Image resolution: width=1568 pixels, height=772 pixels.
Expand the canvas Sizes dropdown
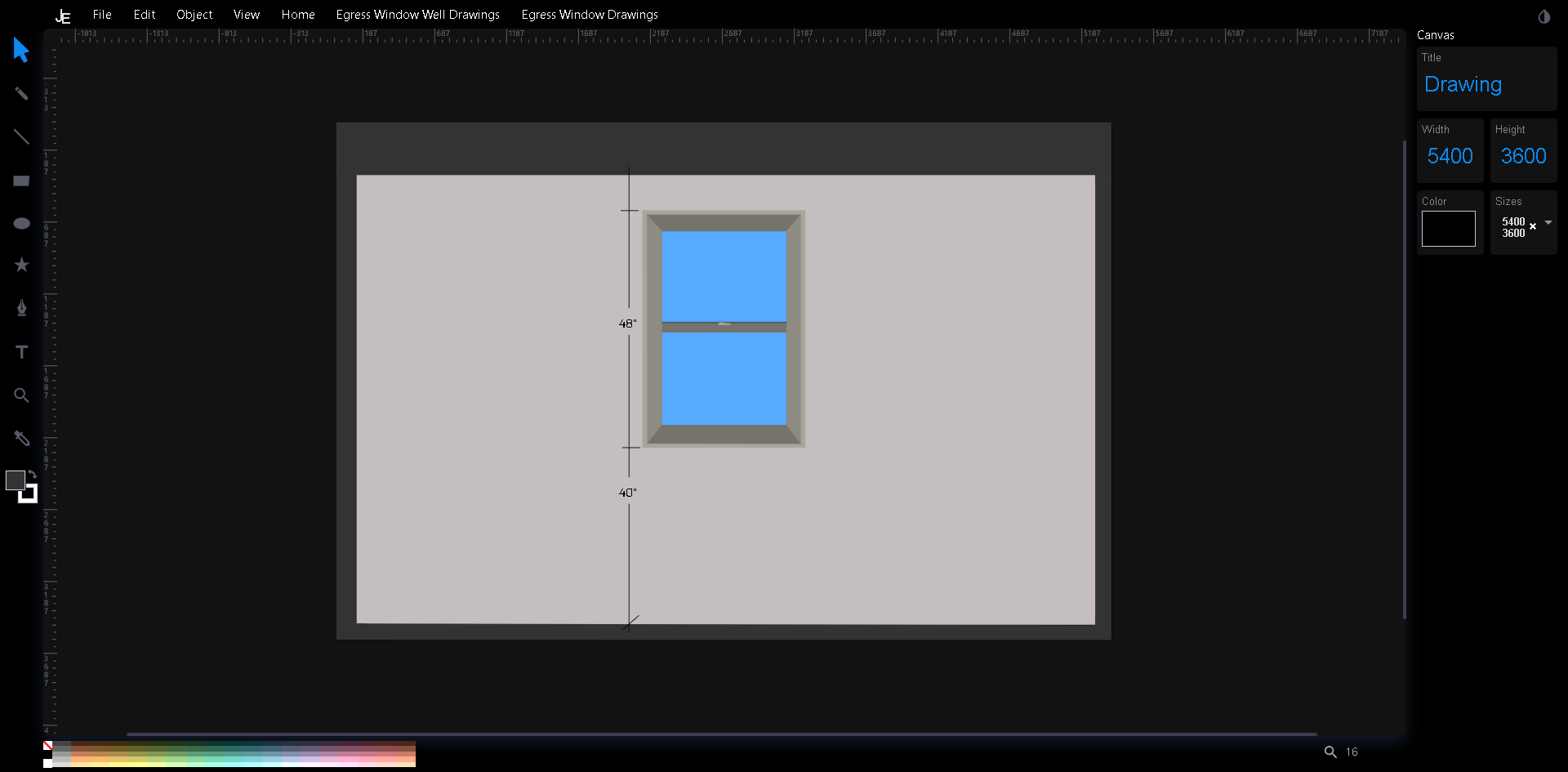tap(1548, 223)
